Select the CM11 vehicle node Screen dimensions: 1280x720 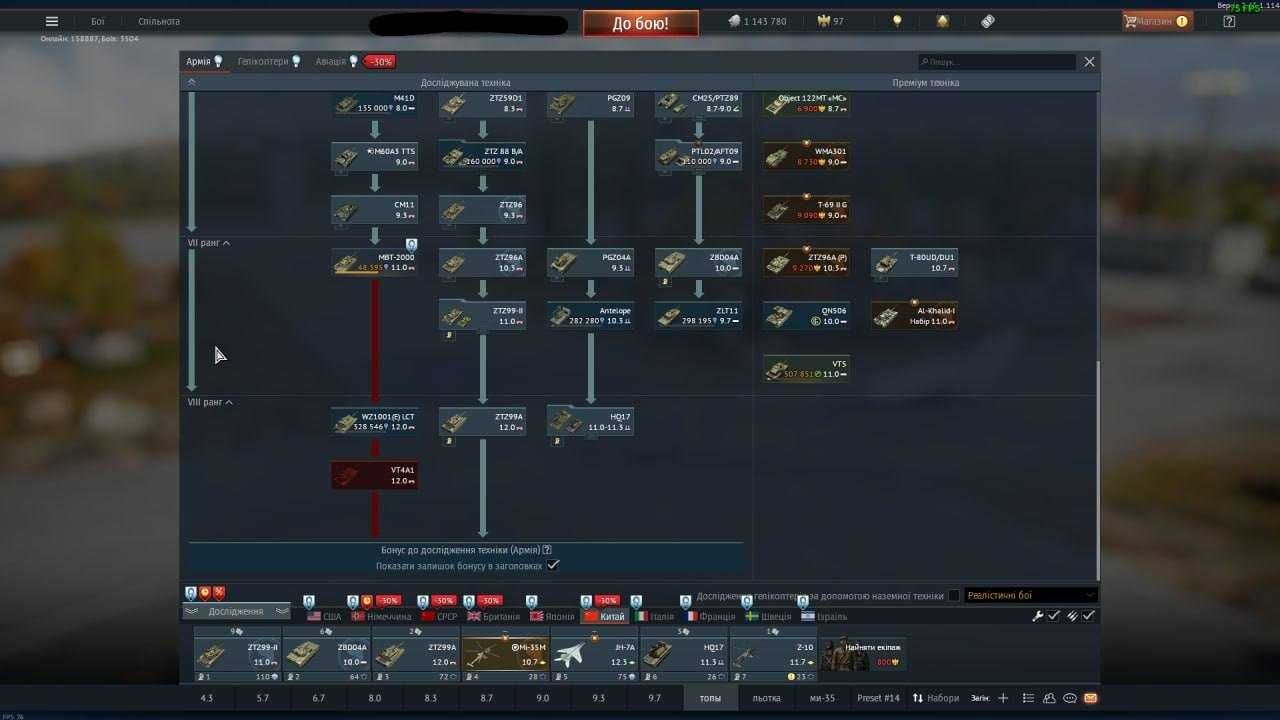click(x=375, y=210)
